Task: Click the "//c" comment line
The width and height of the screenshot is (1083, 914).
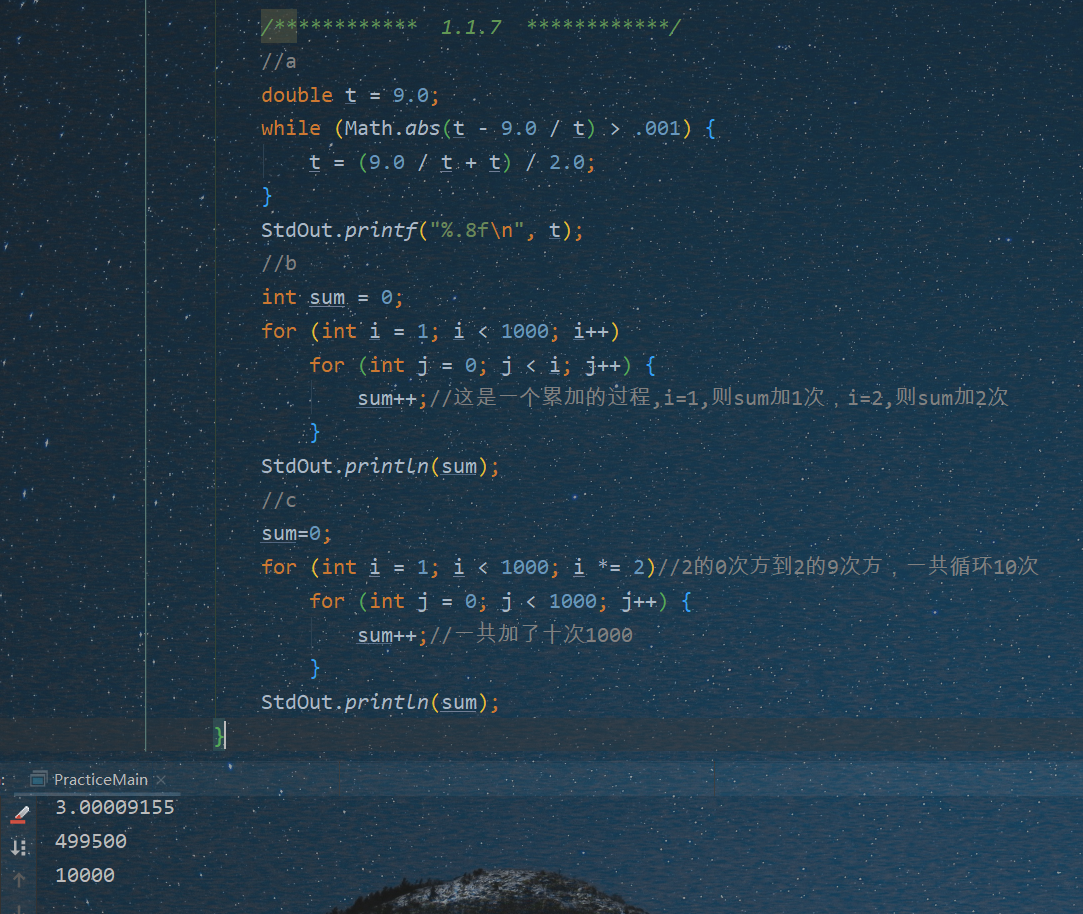Action: point(279,500)
